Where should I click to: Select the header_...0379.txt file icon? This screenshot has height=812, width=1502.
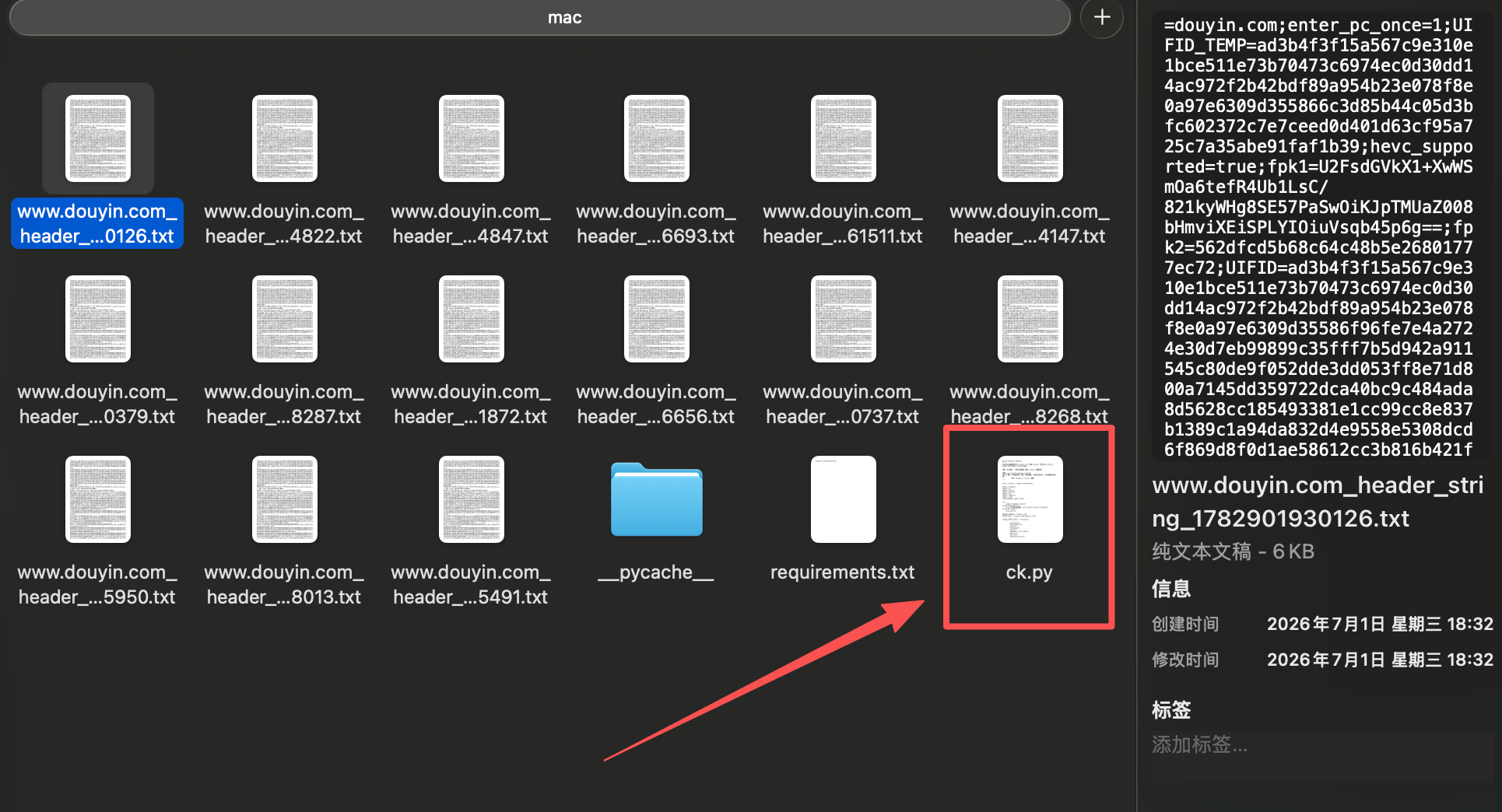pos(98,319)
